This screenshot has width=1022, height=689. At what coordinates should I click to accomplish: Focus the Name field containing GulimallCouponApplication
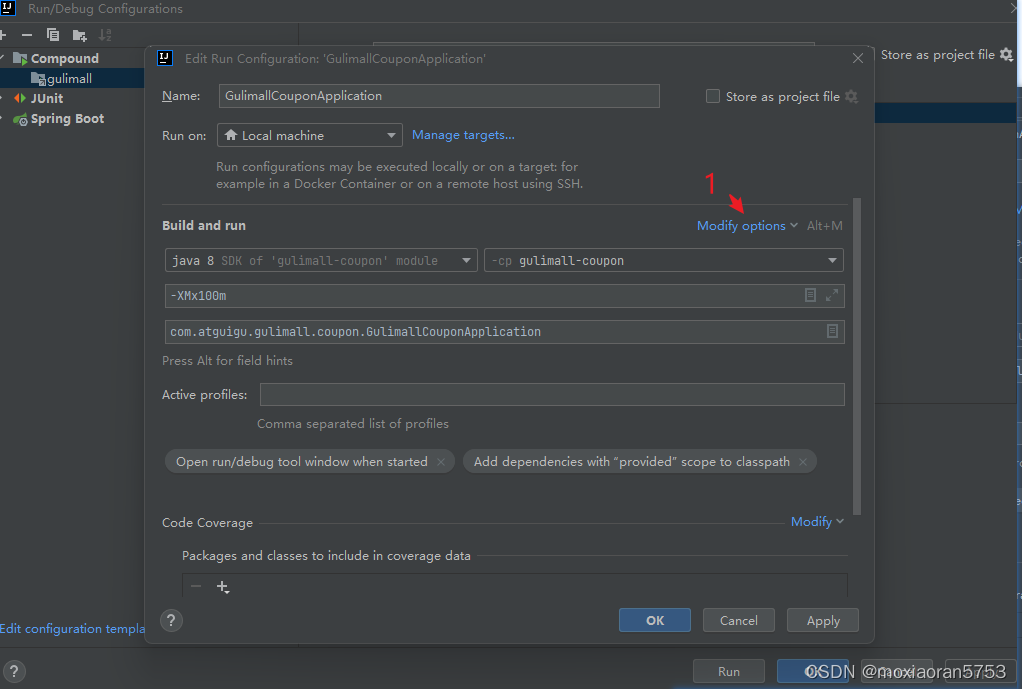coord(439,96)
